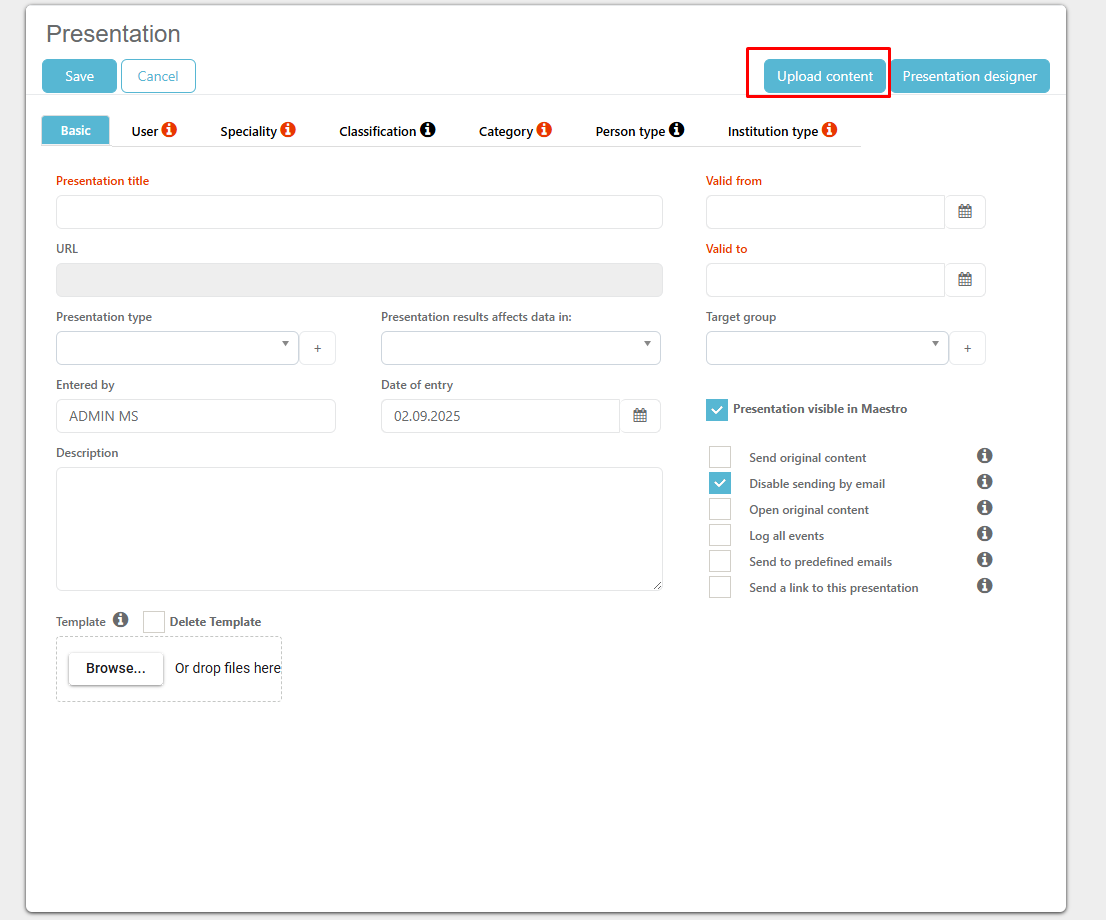This screenshot has width=1106, height=920.
Task: Open calendar picker for Valid from
Action: 965,212
